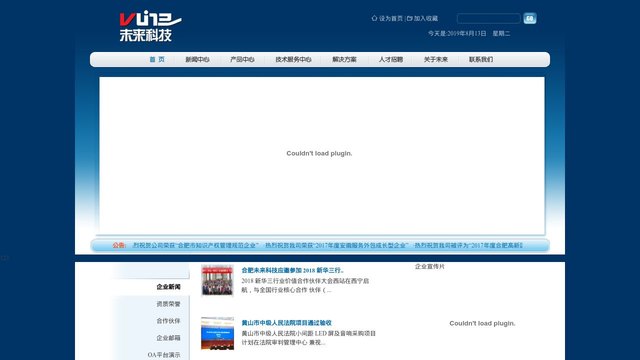
Task: Open the 黄山市中级人民法院项目通过验收 headline
Action: [x=287, y=323]
